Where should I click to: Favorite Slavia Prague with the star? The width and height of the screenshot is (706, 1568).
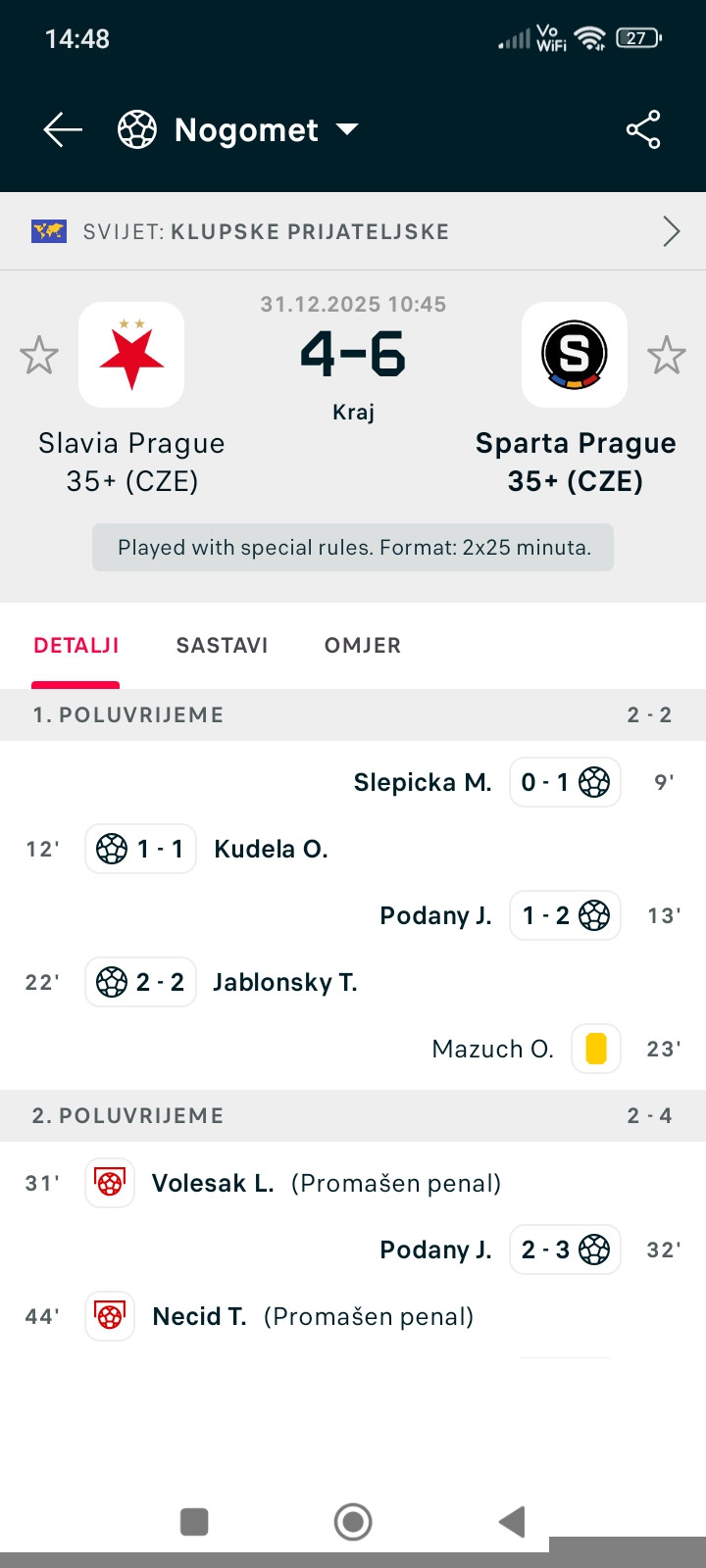pyautogui.click(x=39, y=355)
